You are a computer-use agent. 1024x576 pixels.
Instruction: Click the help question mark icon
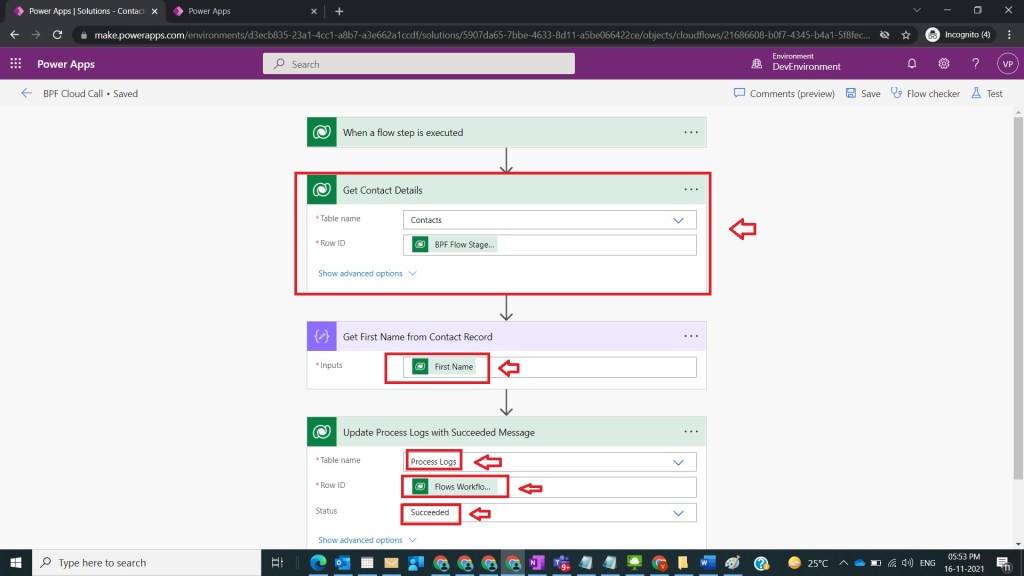tap(975, 64)
